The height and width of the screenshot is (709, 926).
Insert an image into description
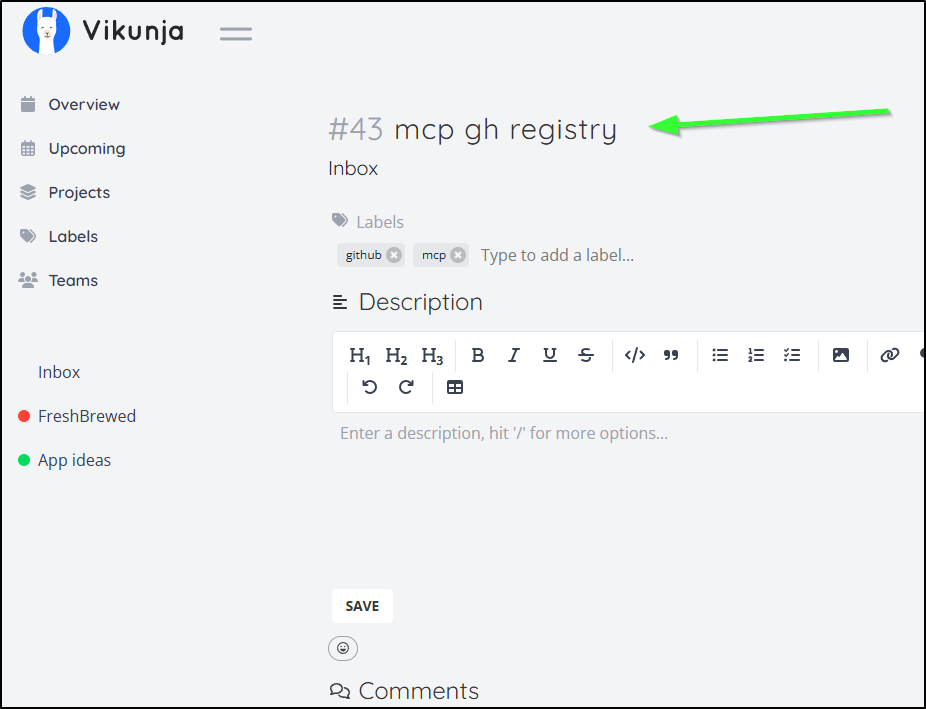[x=841, y=355]
